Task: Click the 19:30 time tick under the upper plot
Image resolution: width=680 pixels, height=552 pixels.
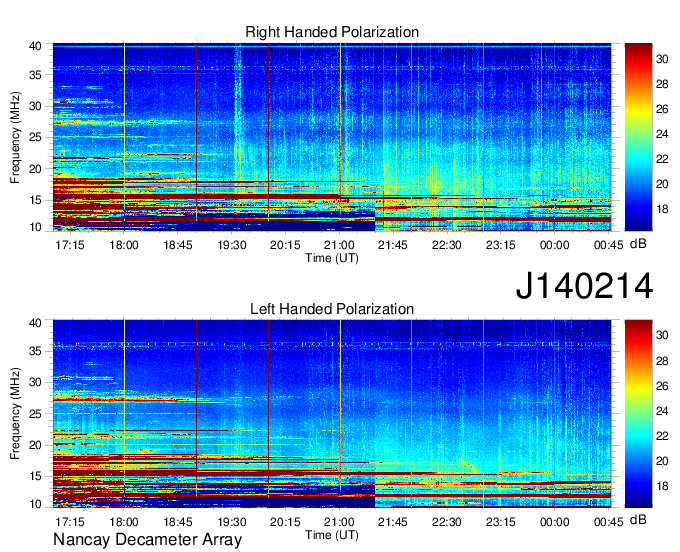Action: [232, 245]
